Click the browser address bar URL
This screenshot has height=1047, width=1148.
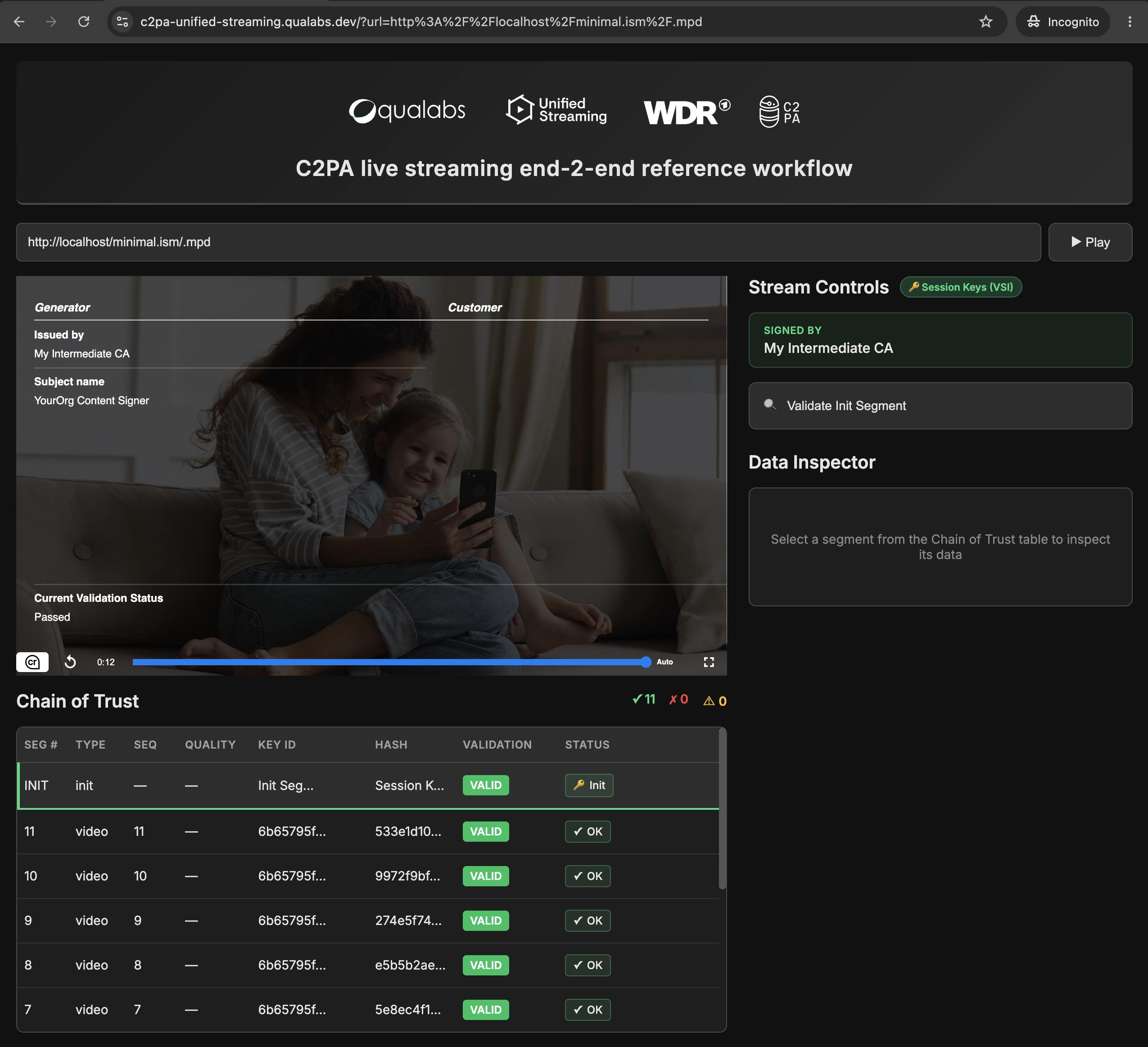[x=421, y=22]
